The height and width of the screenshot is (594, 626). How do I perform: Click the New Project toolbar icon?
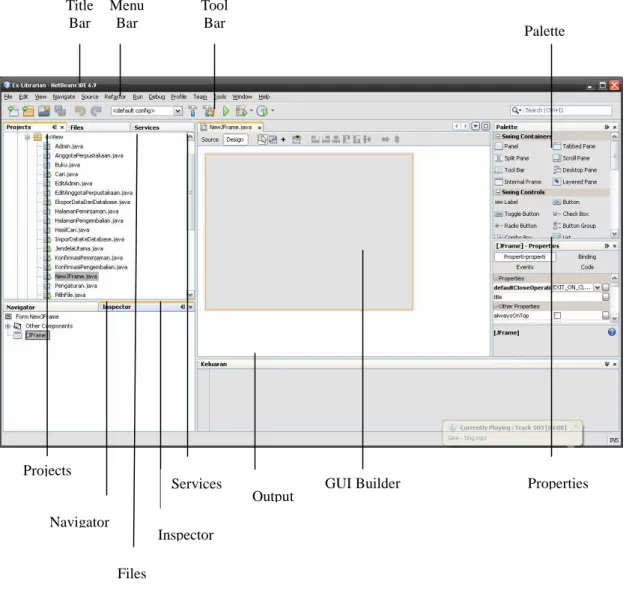[x=28, y=111]
